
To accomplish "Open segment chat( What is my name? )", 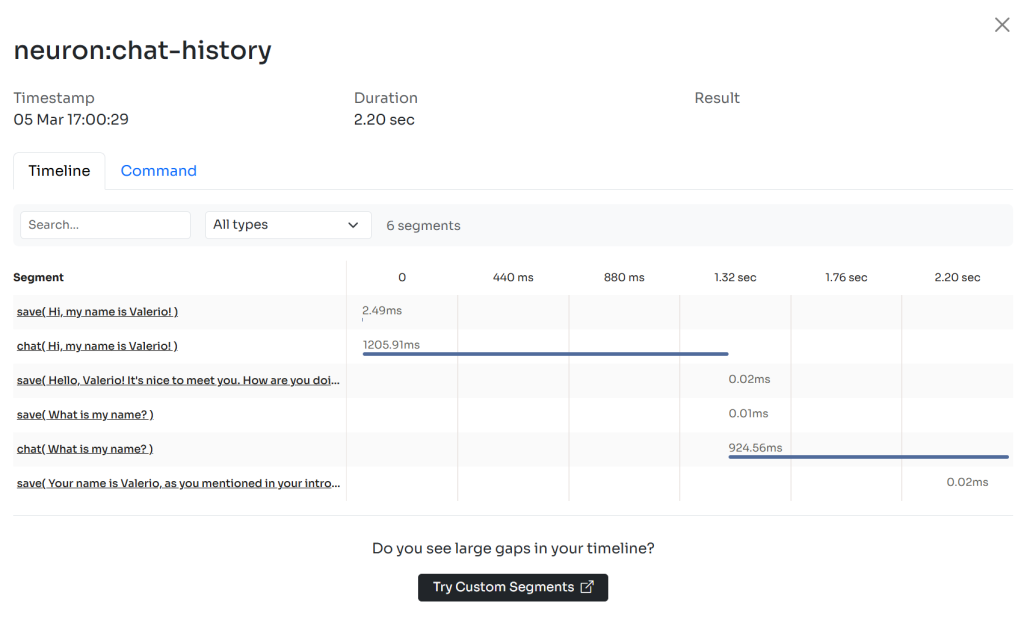I will pyautogui.click(x=85, y=448).
